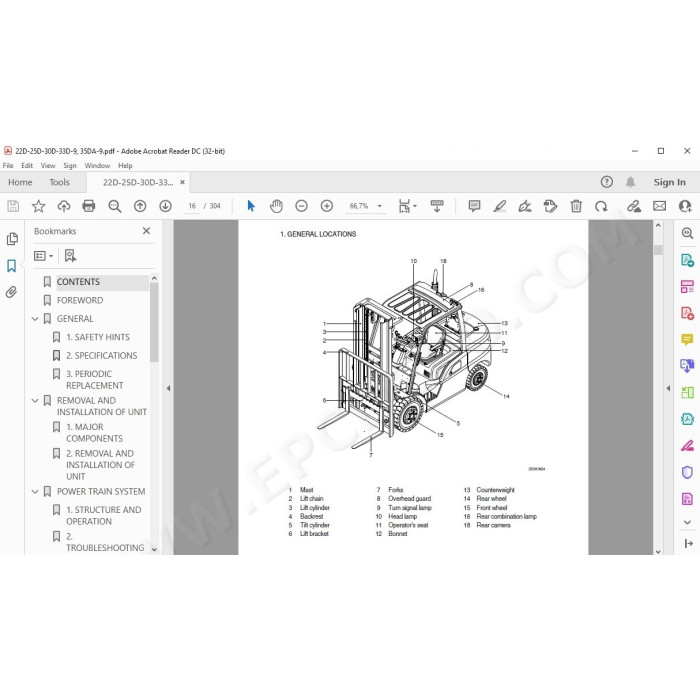Jump to 1. SAFETY HINTS bookmark
Image resolution: width=700 pixels, height=700 pixels.
click(98, 337)
